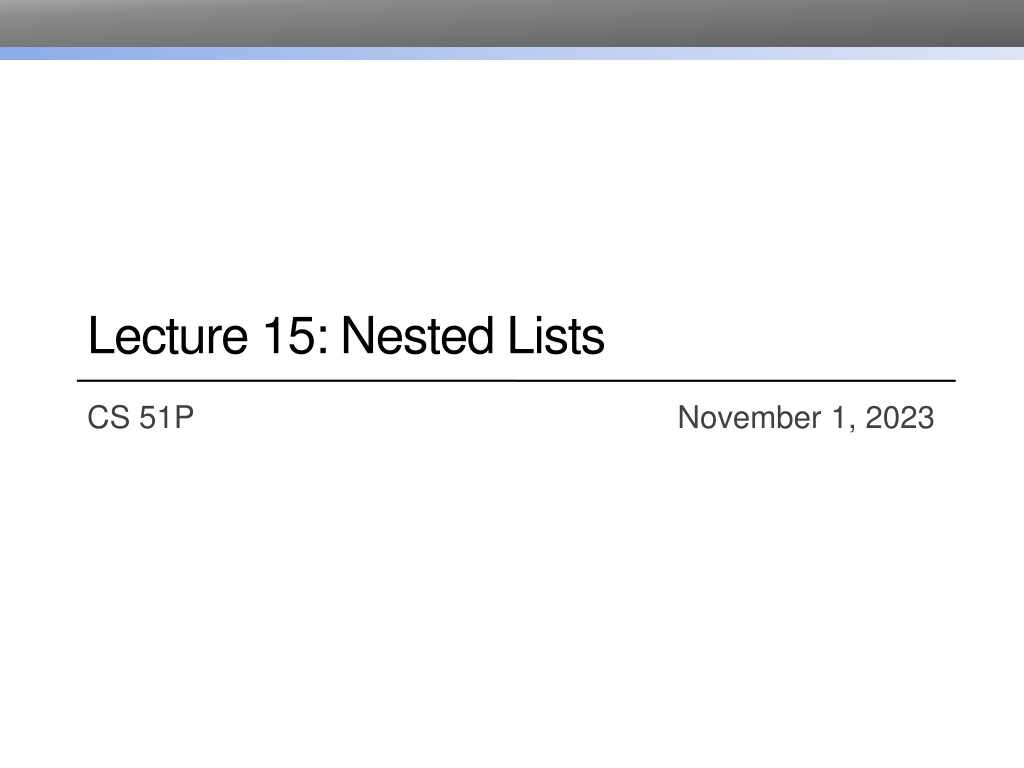This screenshot has height=768, width=1024.
Task: Click the "CS" text in the subtitle
Action: pyautogui.click(x=108, y=418)
